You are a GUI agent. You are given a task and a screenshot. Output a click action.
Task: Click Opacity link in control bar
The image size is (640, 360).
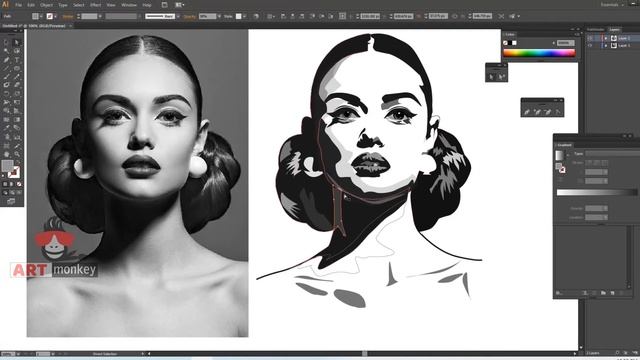point(190,16)
